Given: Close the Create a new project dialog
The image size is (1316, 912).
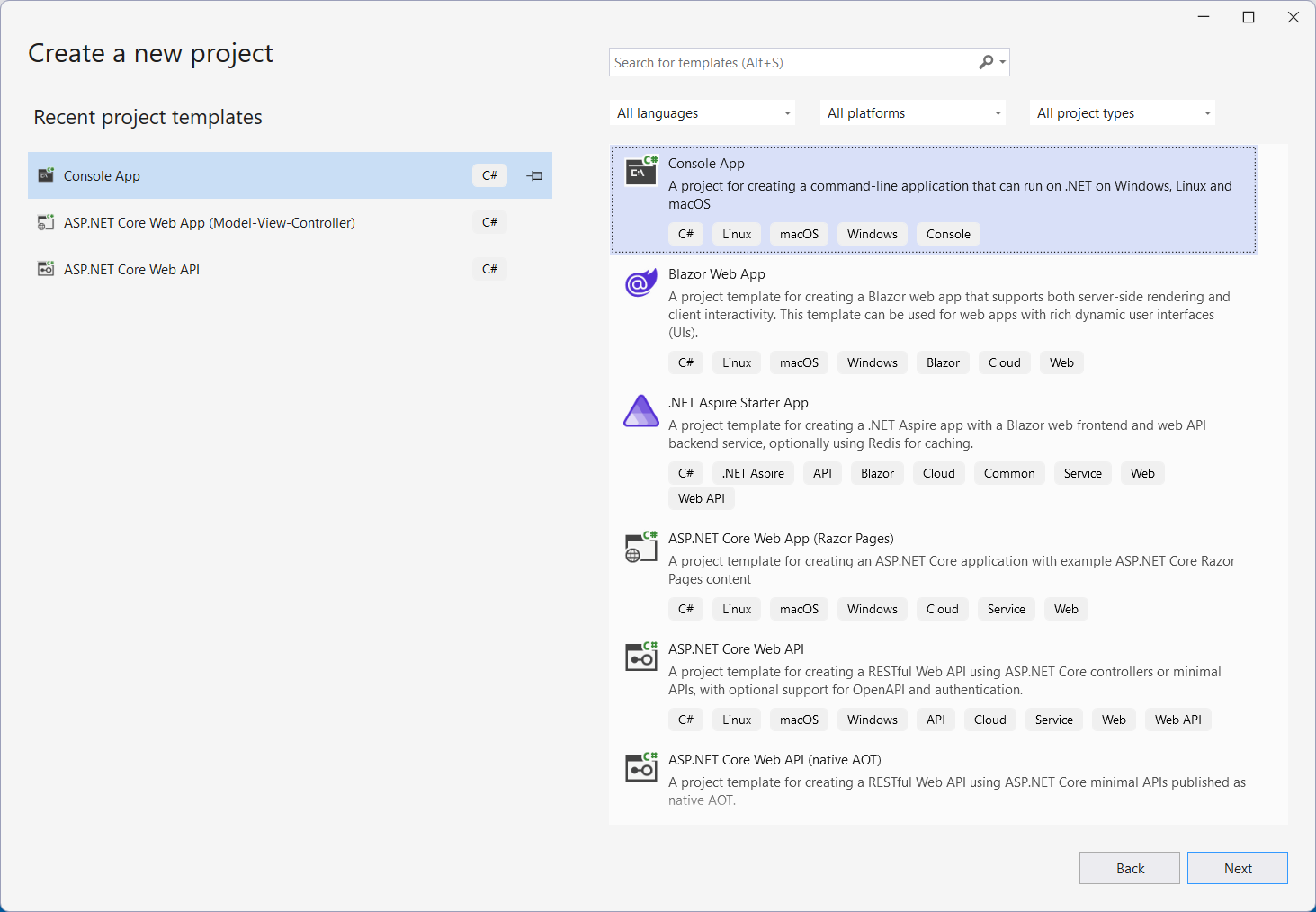Looking at the screenshot, I should pyautogui.click(x=1293, y=17).
